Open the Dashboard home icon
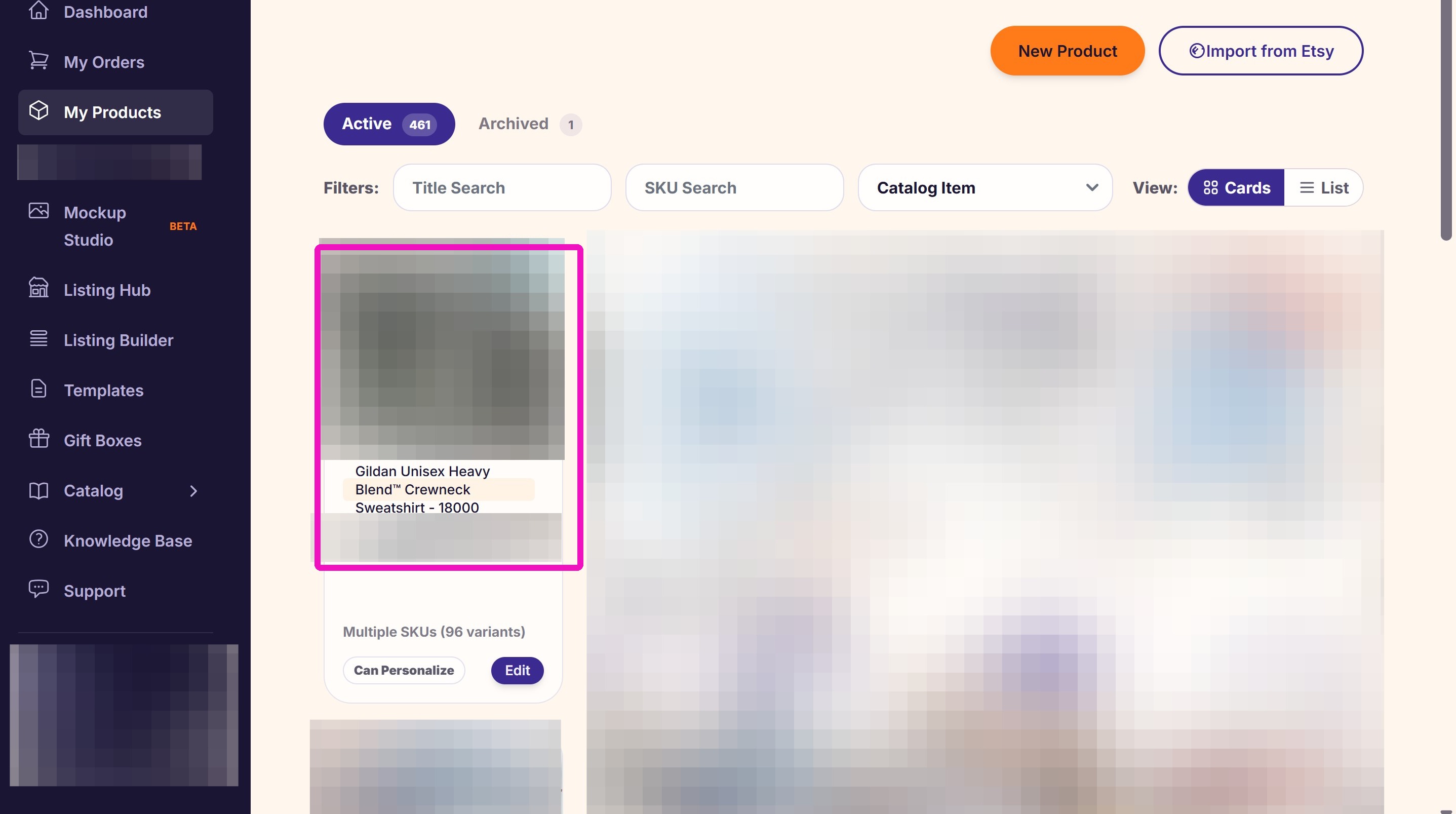The height and width of the screenshot is (814, 1456). [38, 10]
